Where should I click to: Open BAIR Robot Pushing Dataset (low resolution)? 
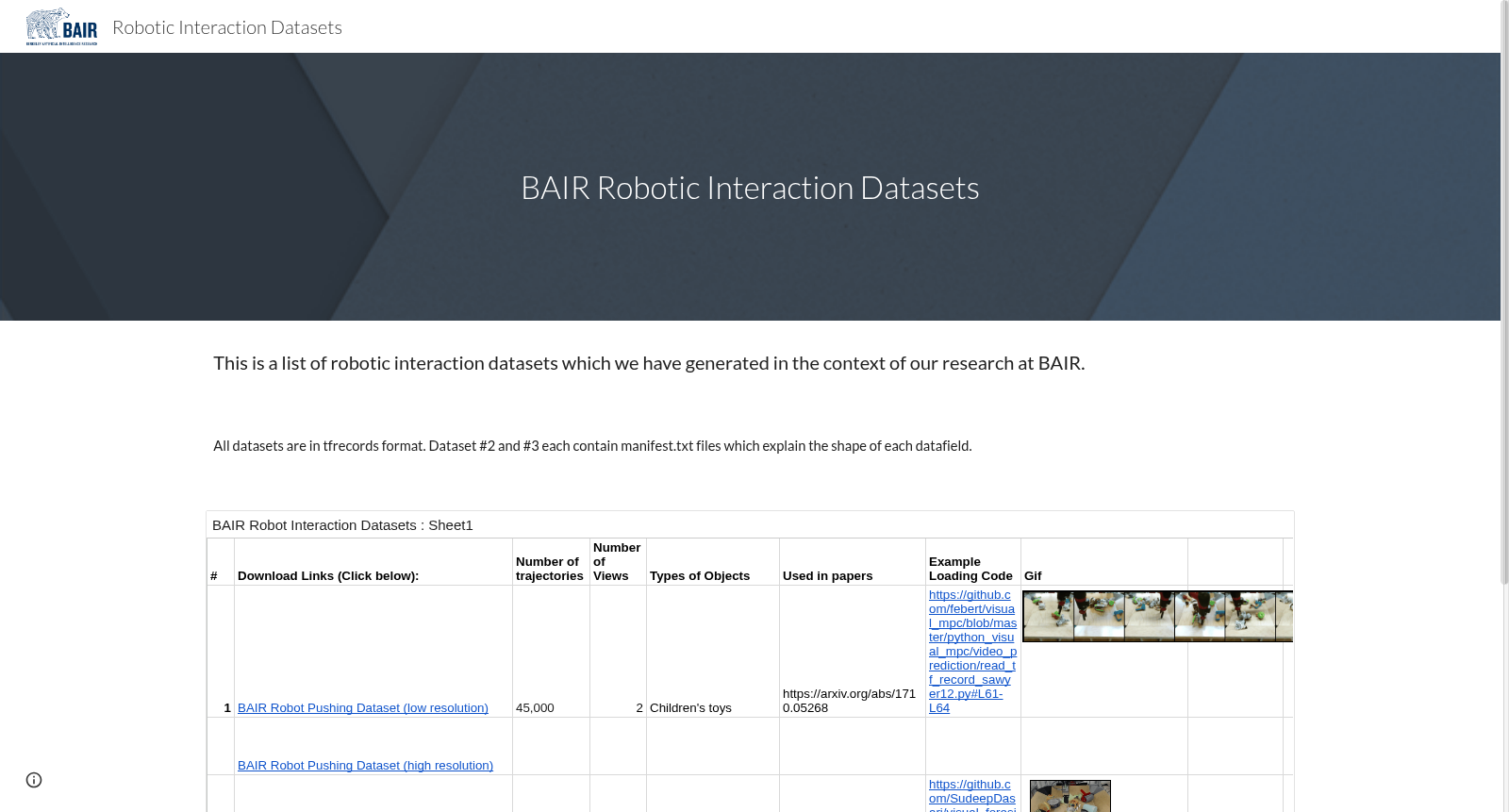(363, 708)
